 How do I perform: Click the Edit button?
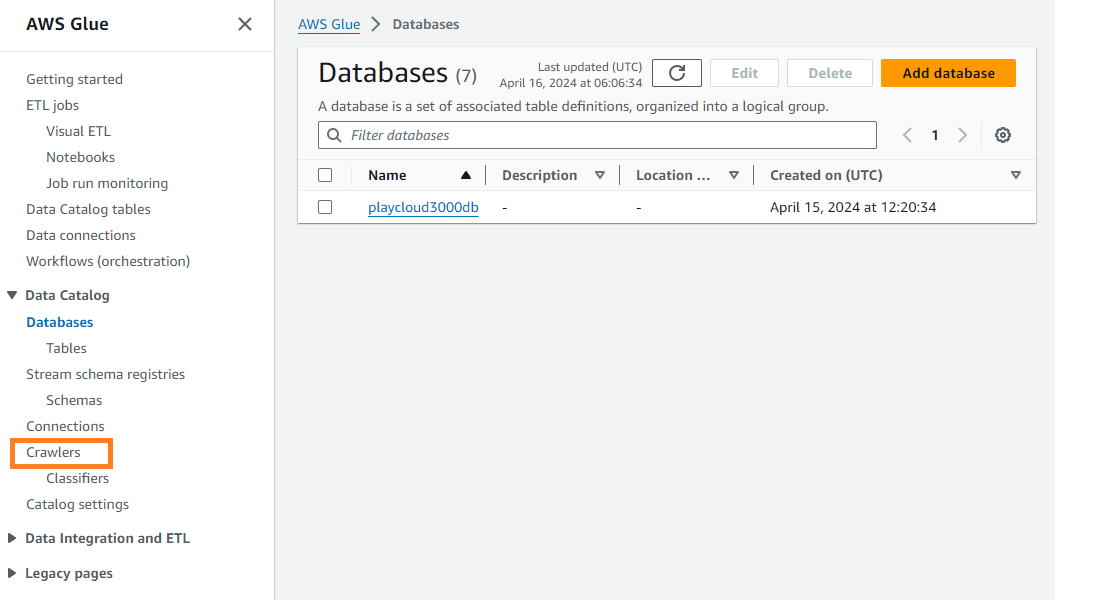pyautogui.click(x=744, y=73)
